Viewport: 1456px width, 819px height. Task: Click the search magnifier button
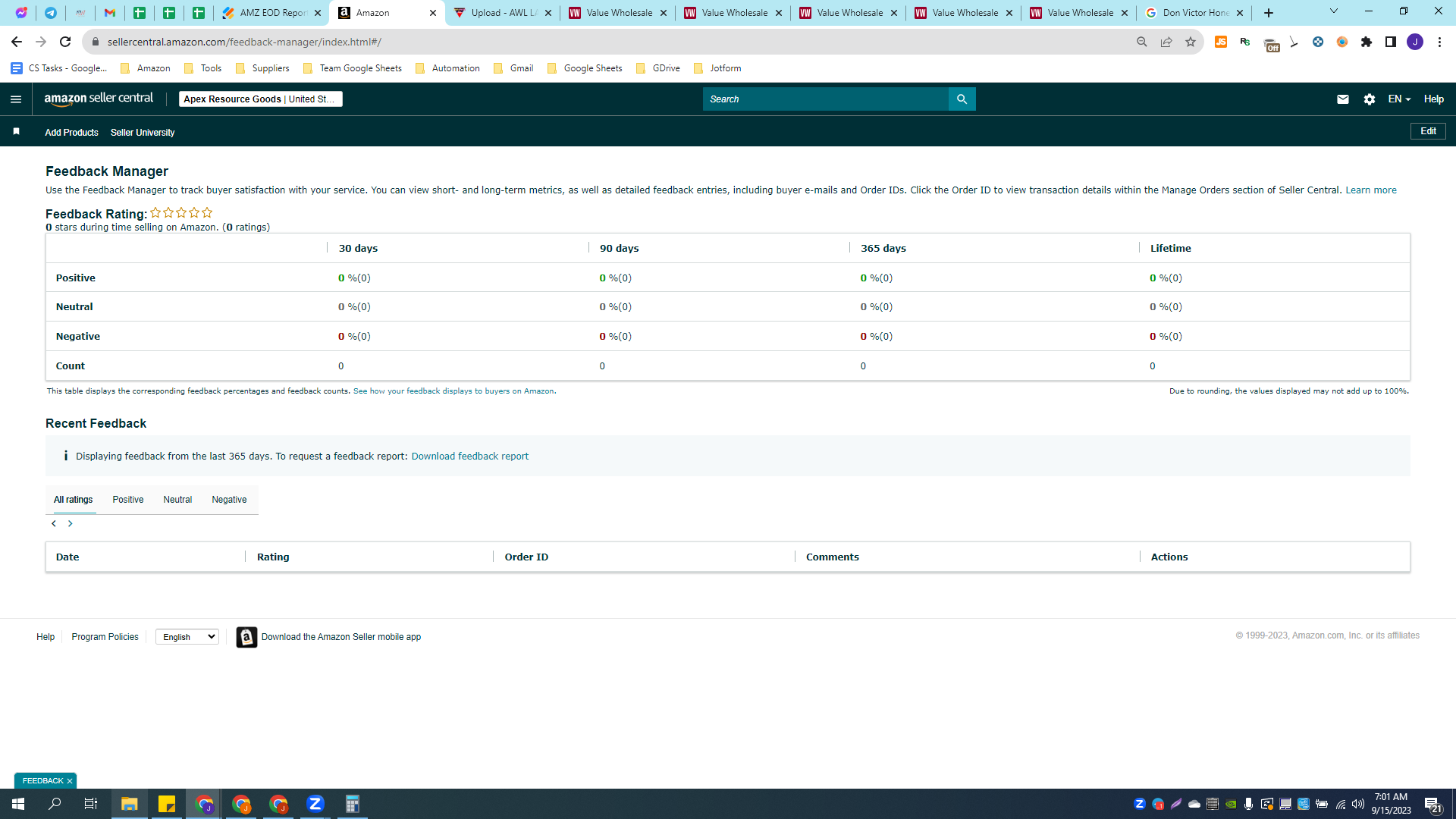point(962,99)
